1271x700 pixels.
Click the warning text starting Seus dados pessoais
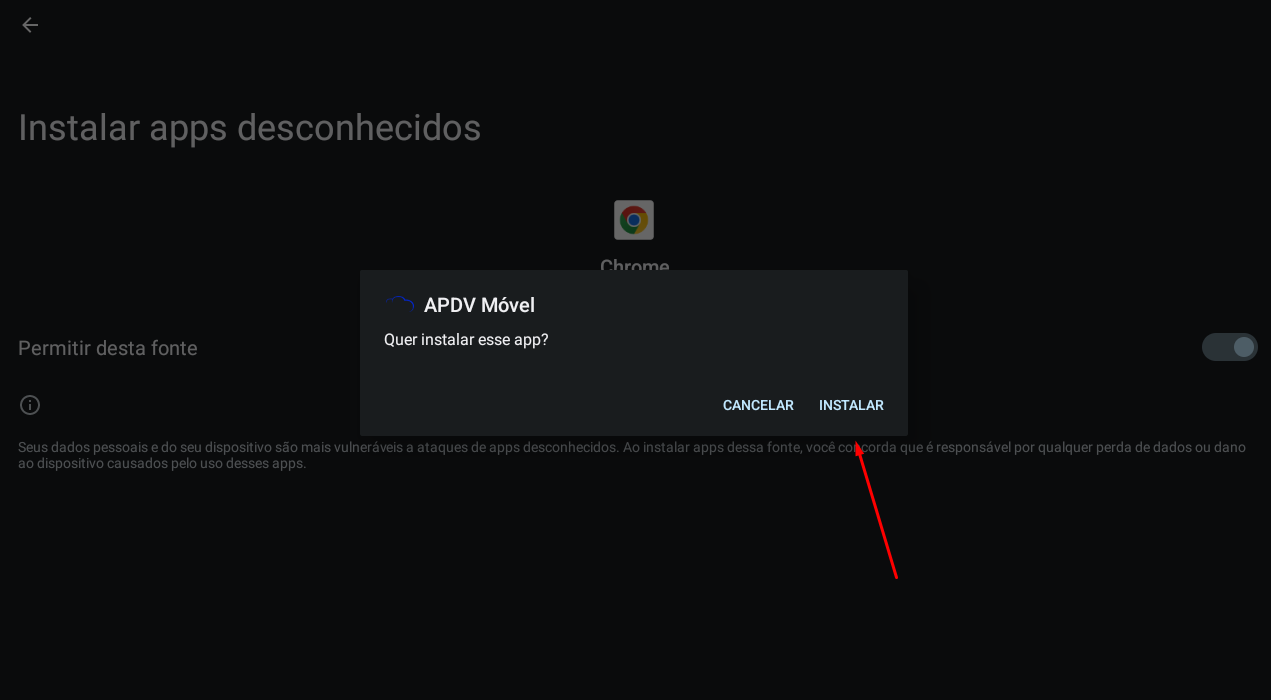(x=632, y=455)
